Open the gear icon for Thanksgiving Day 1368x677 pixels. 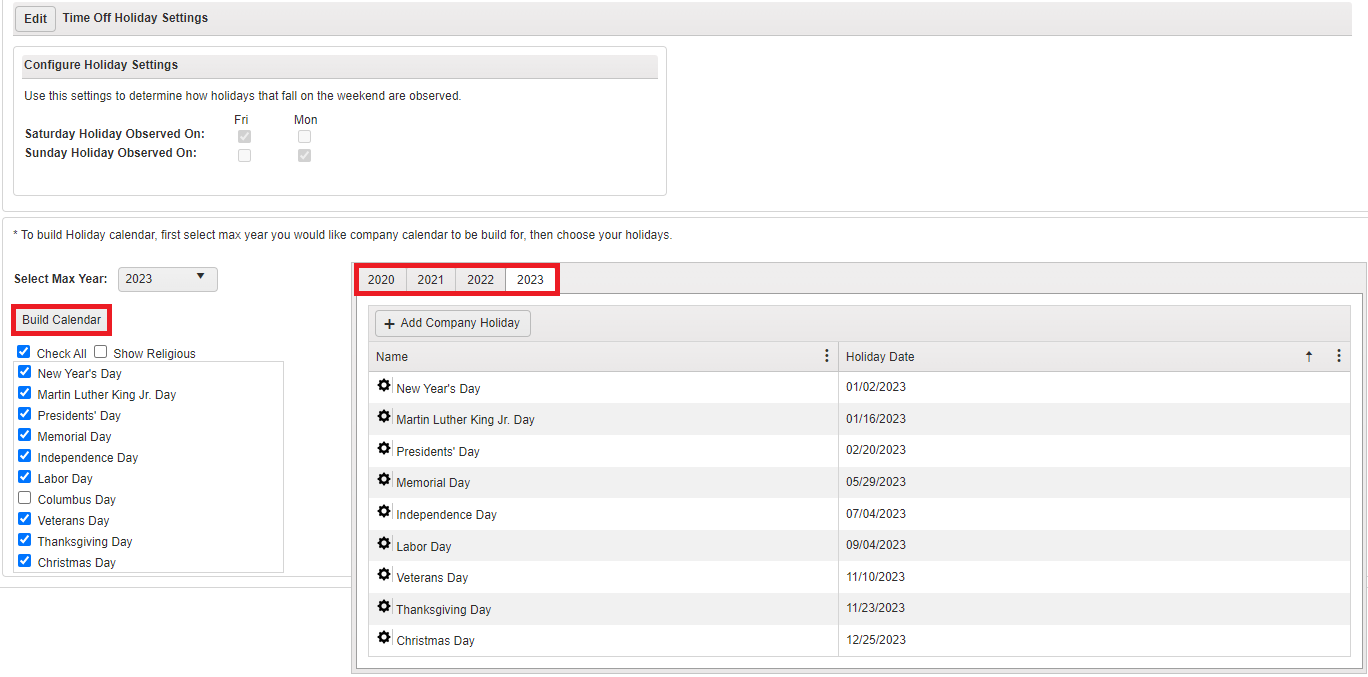coord(384,606)
